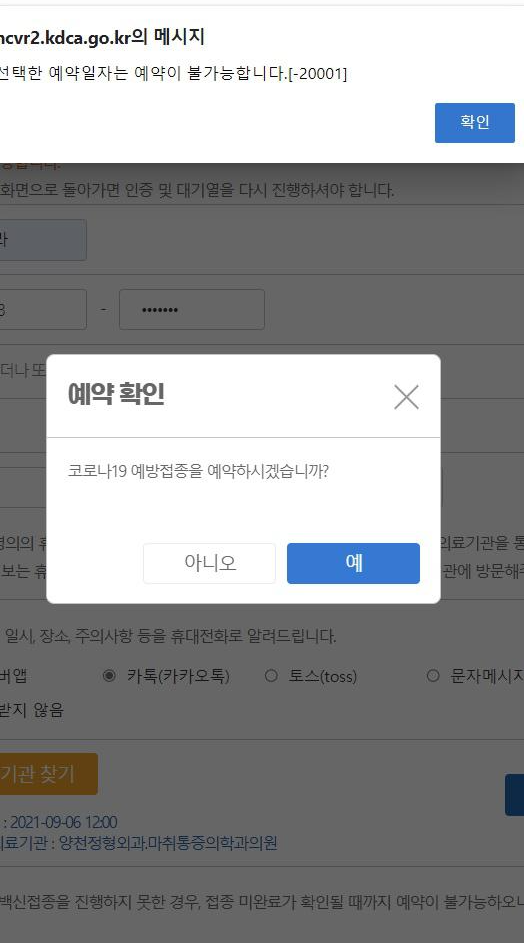
Task: Click alert message containing [-20001]
Action: [173, 74]
